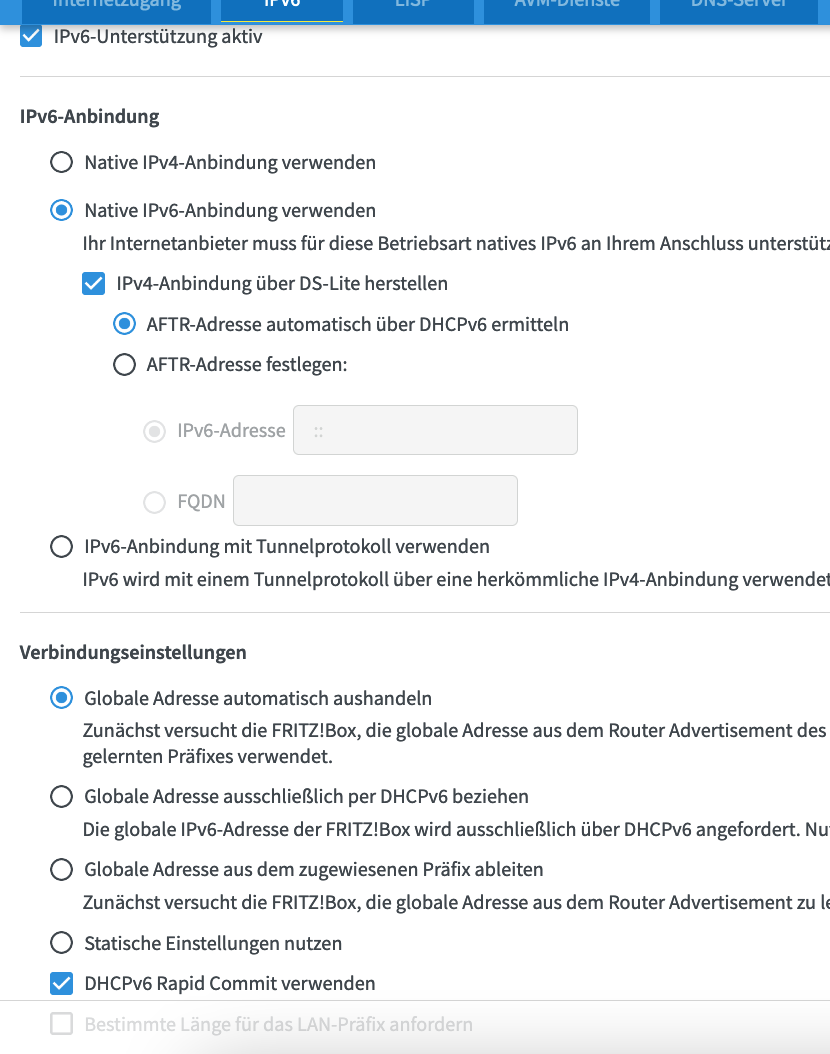Toggle DHCPv6 Rapid Commit verwenden checkbox

61,984
